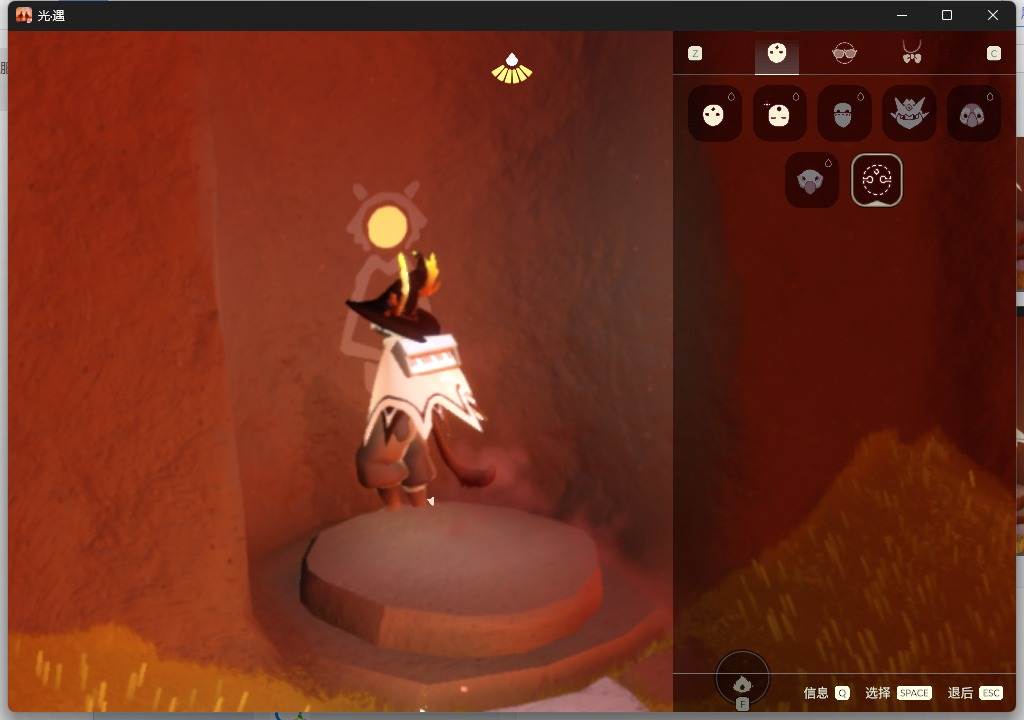Go back using the 退后 ESC button
Screen dimensions: 1024x720
click(975, 693)
